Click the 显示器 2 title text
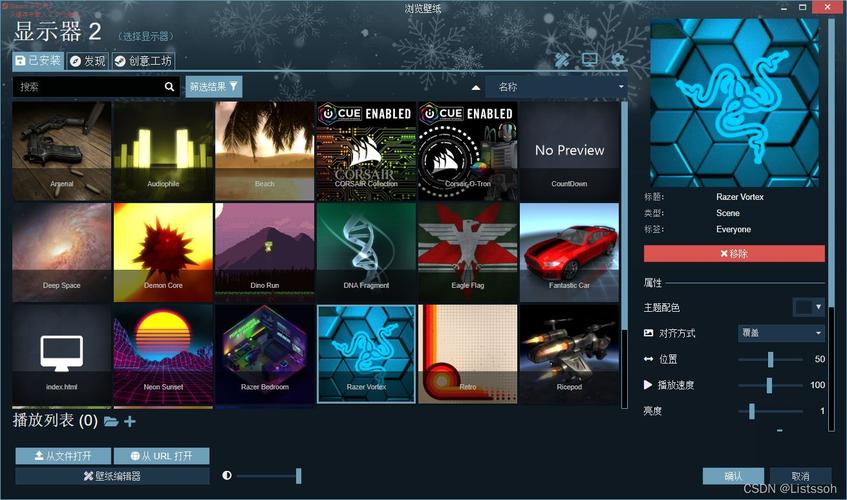This screenshot has height=500, width=847. pyautogui.click(x=57, y=32)
